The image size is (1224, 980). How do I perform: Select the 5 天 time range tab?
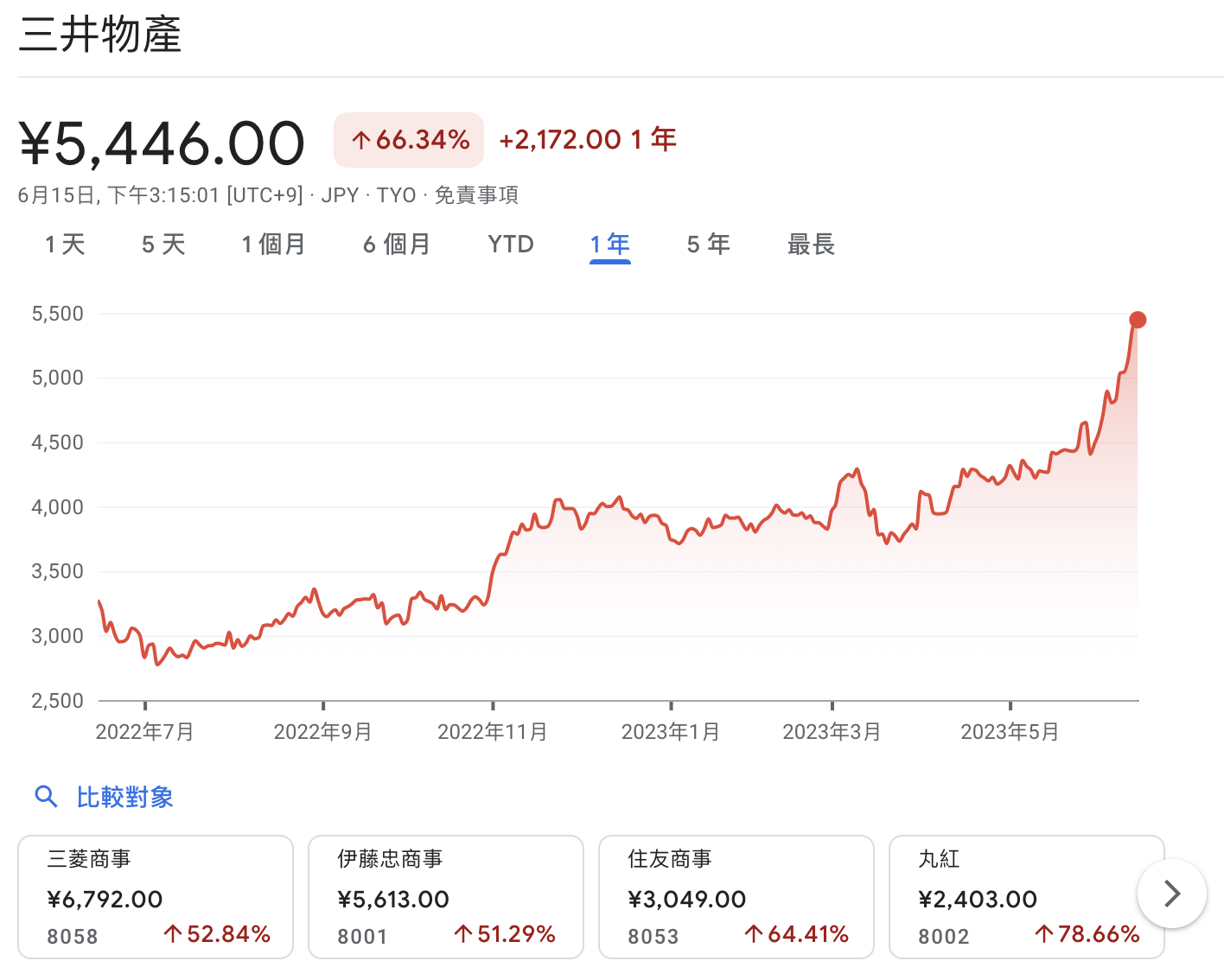pyautogui.click(x=163, y=245)
